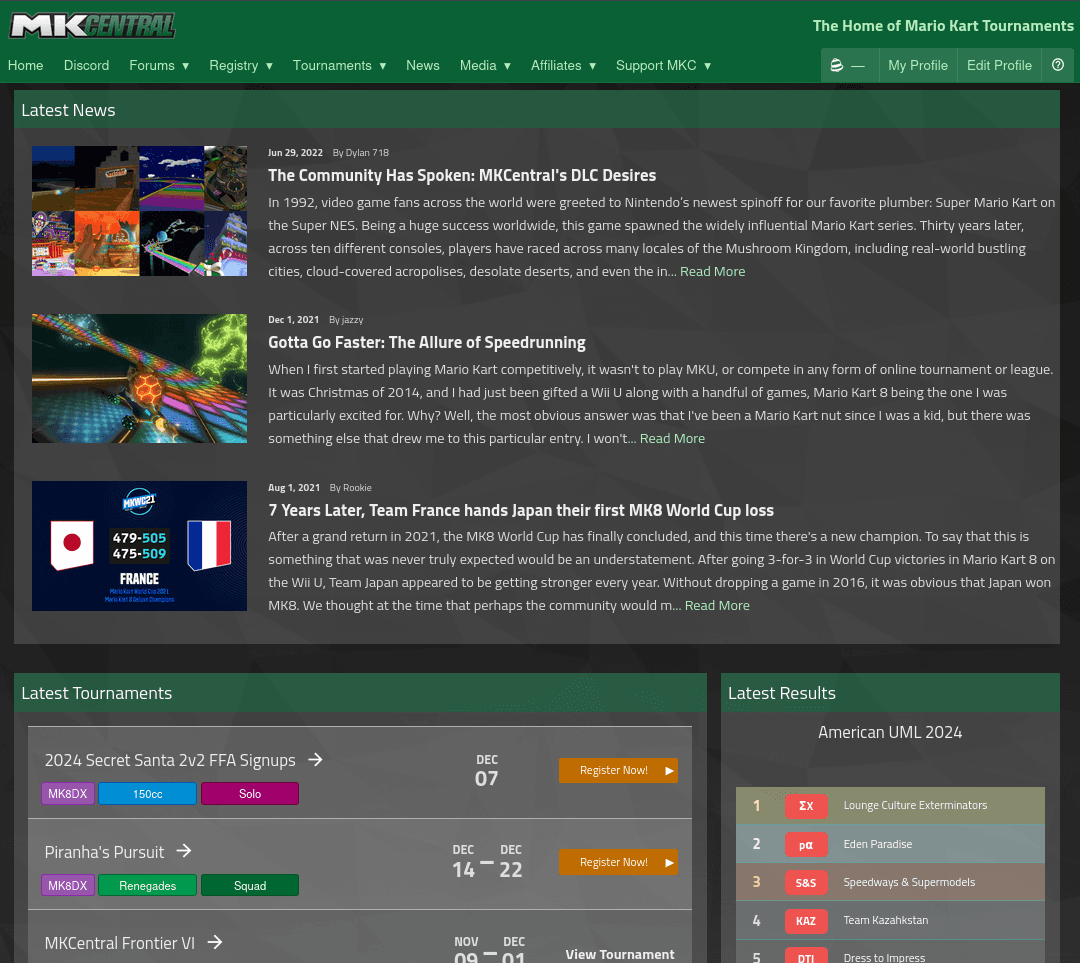Click the help question mark icon
The width and height of the screenshot is (1080, 963).
pyautogui.click(x=1058, y=66)
